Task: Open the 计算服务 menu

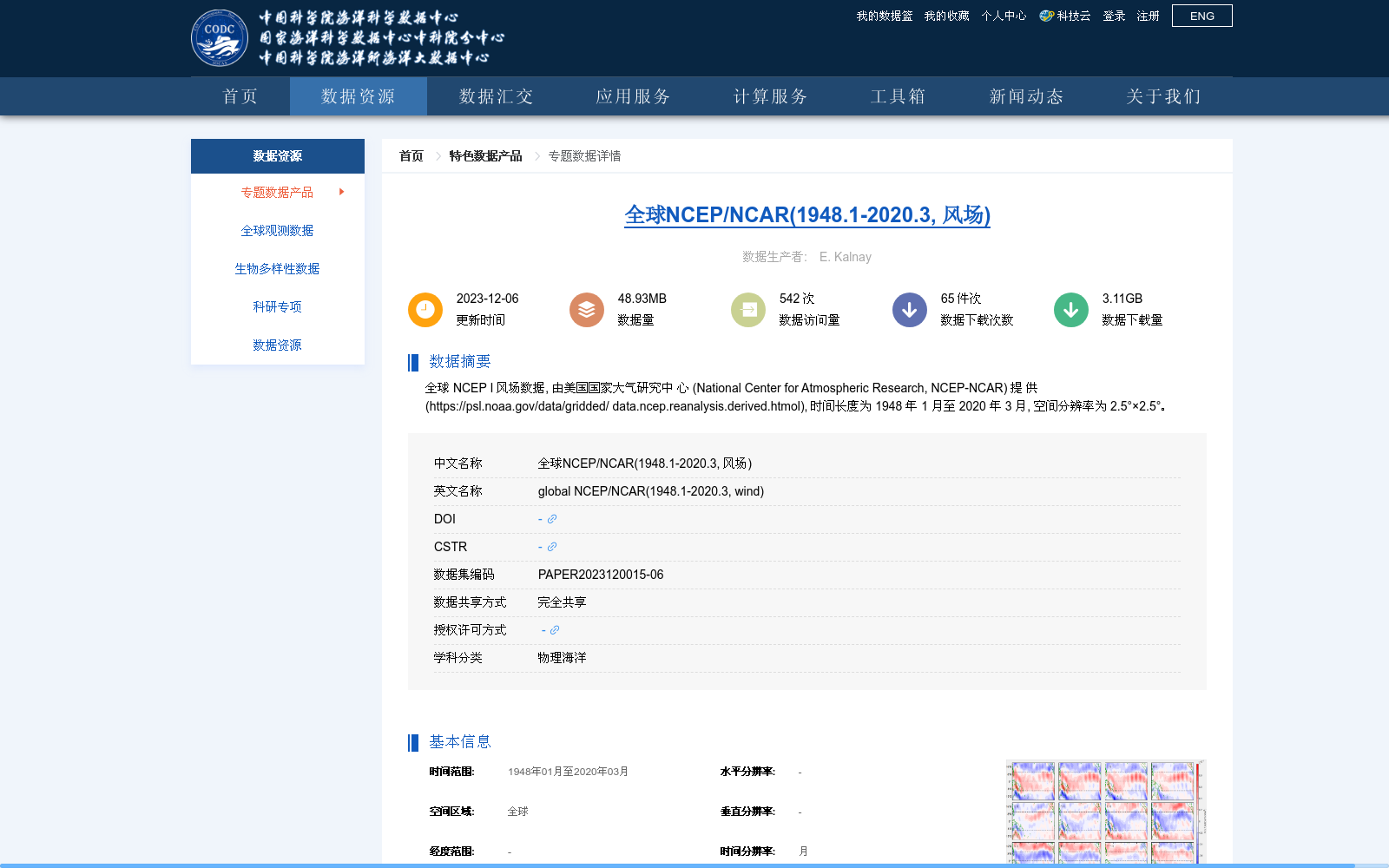Action: point(771,96)
